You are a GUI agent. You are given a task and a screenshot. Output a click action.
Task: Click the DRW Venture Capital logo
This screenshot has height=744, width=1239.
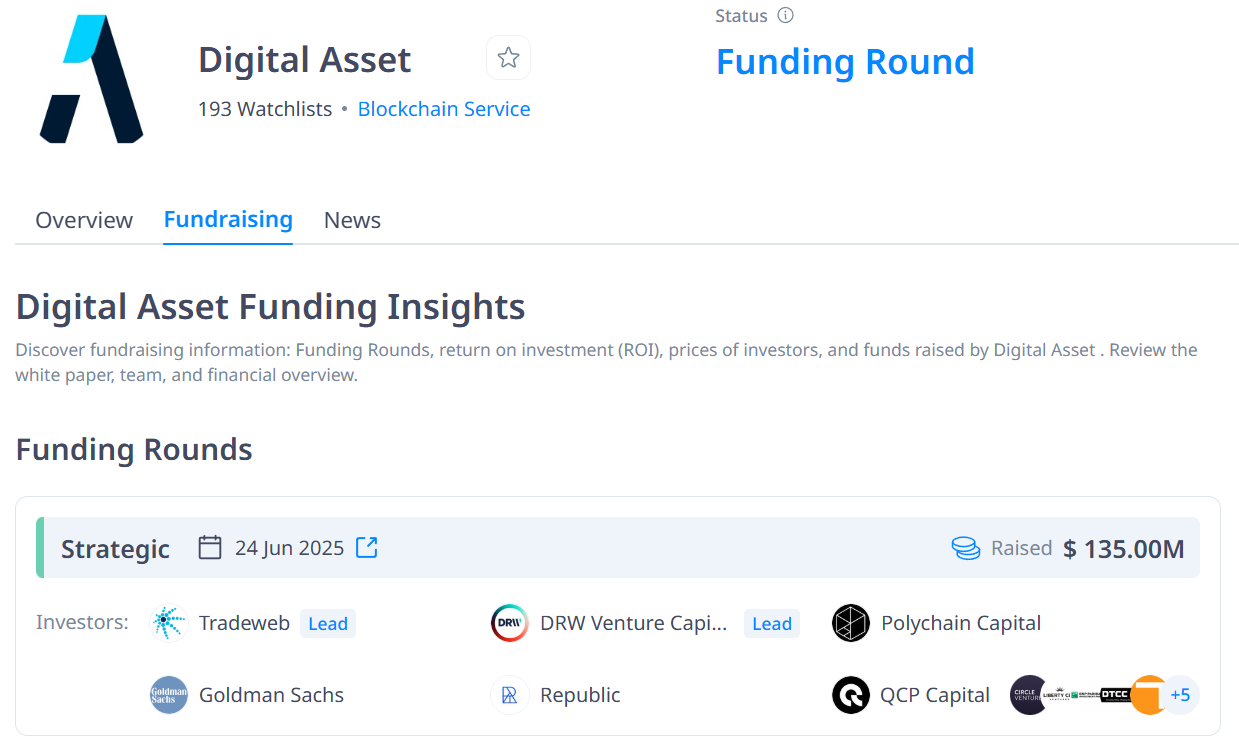pos(509,623)
